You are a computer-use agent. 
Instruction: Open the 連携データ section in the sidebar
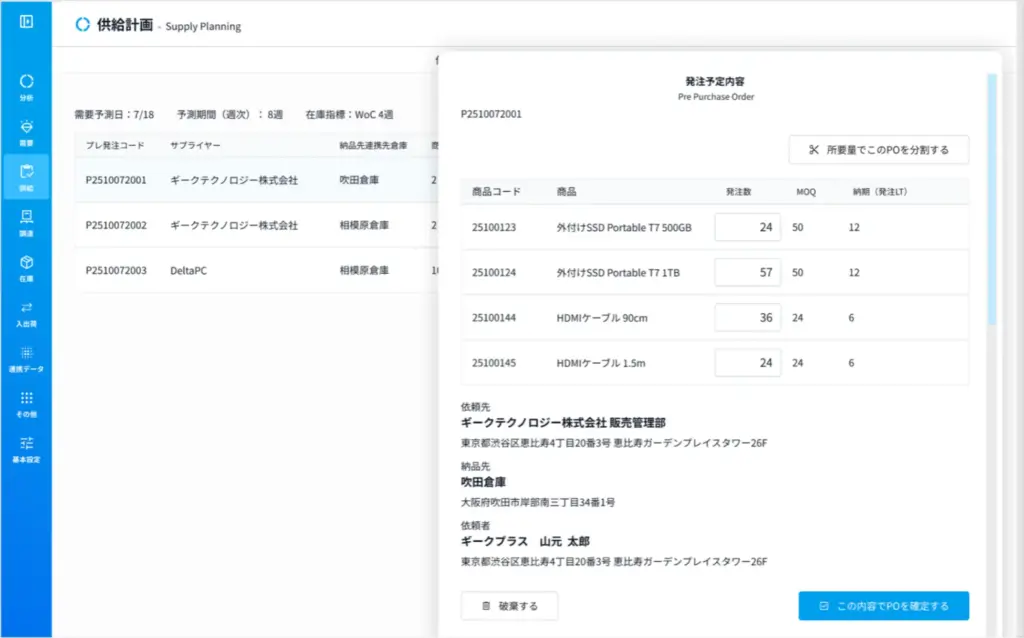point(26,359)
